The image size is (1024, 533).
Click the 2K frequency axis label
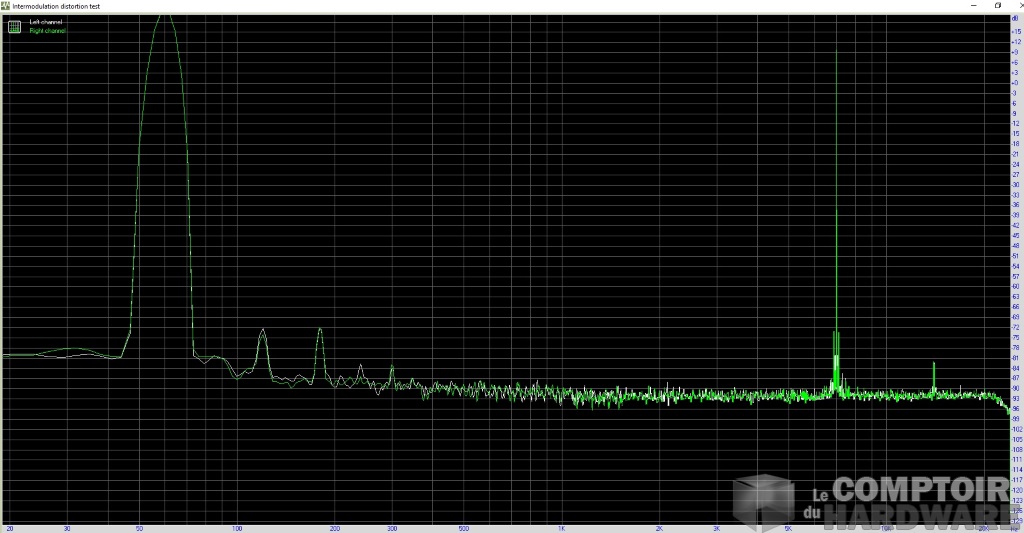[659, 527]
